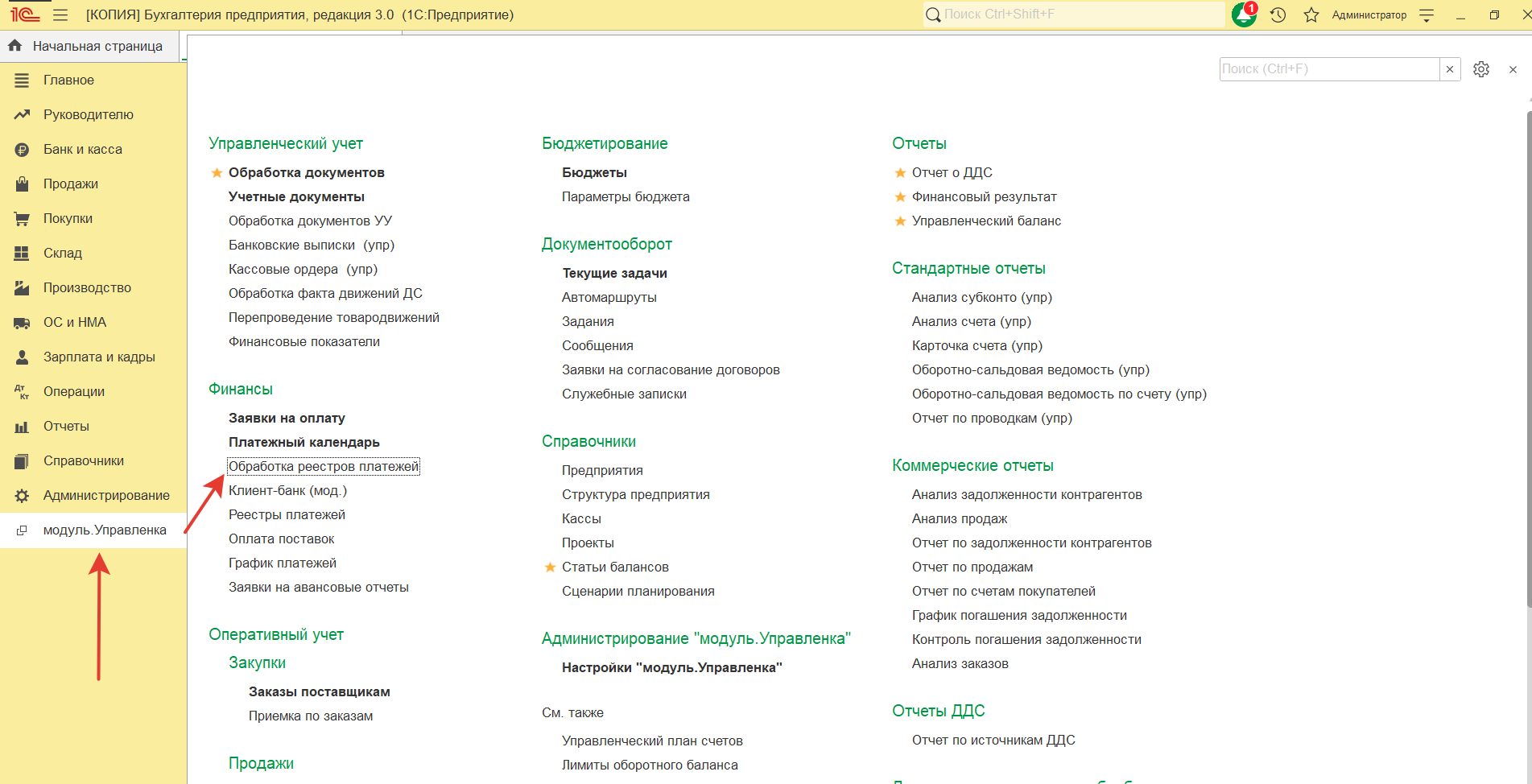Image resolution: width=1532 pixels, height=784 pixels.
Task: Toggle favorite star for Обработка документов
Action: [217, 172]
